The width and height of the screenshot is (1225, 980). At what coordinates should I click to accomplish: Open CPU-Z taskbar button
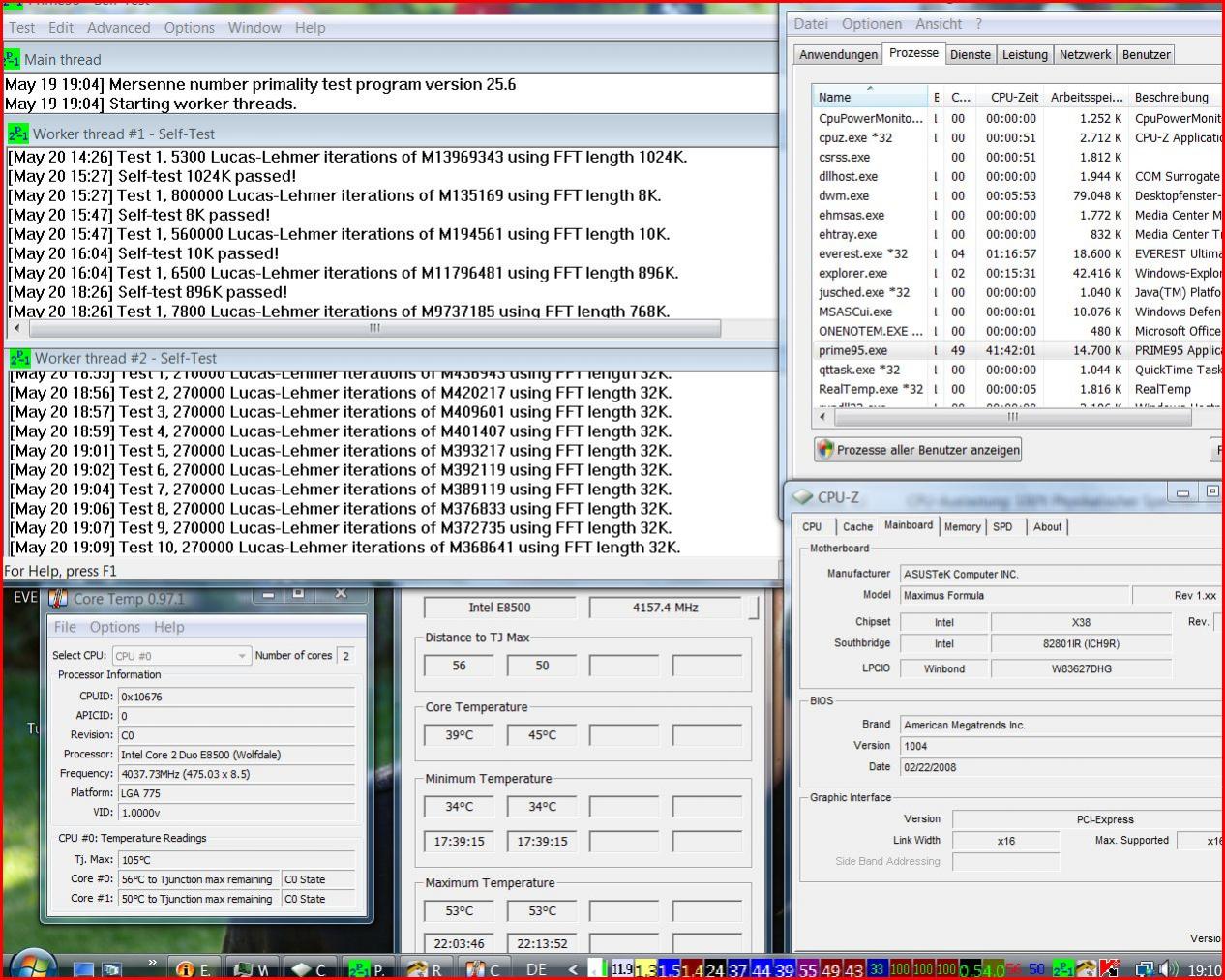coord(312,969)
